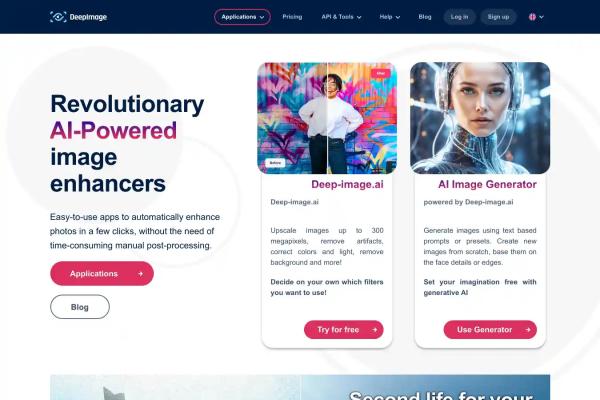Click the globe language icon
600x400 pixels.
532,17
